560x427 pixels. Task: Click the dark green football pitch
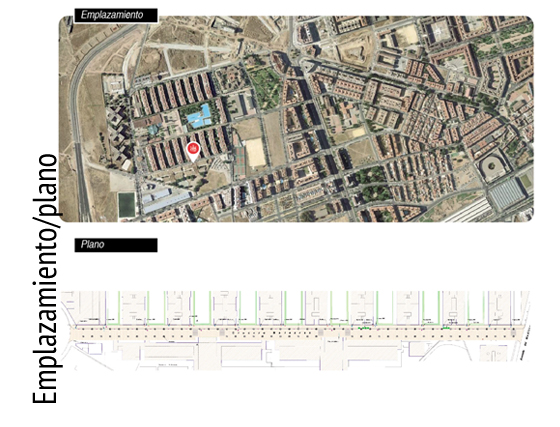(127, 205)
